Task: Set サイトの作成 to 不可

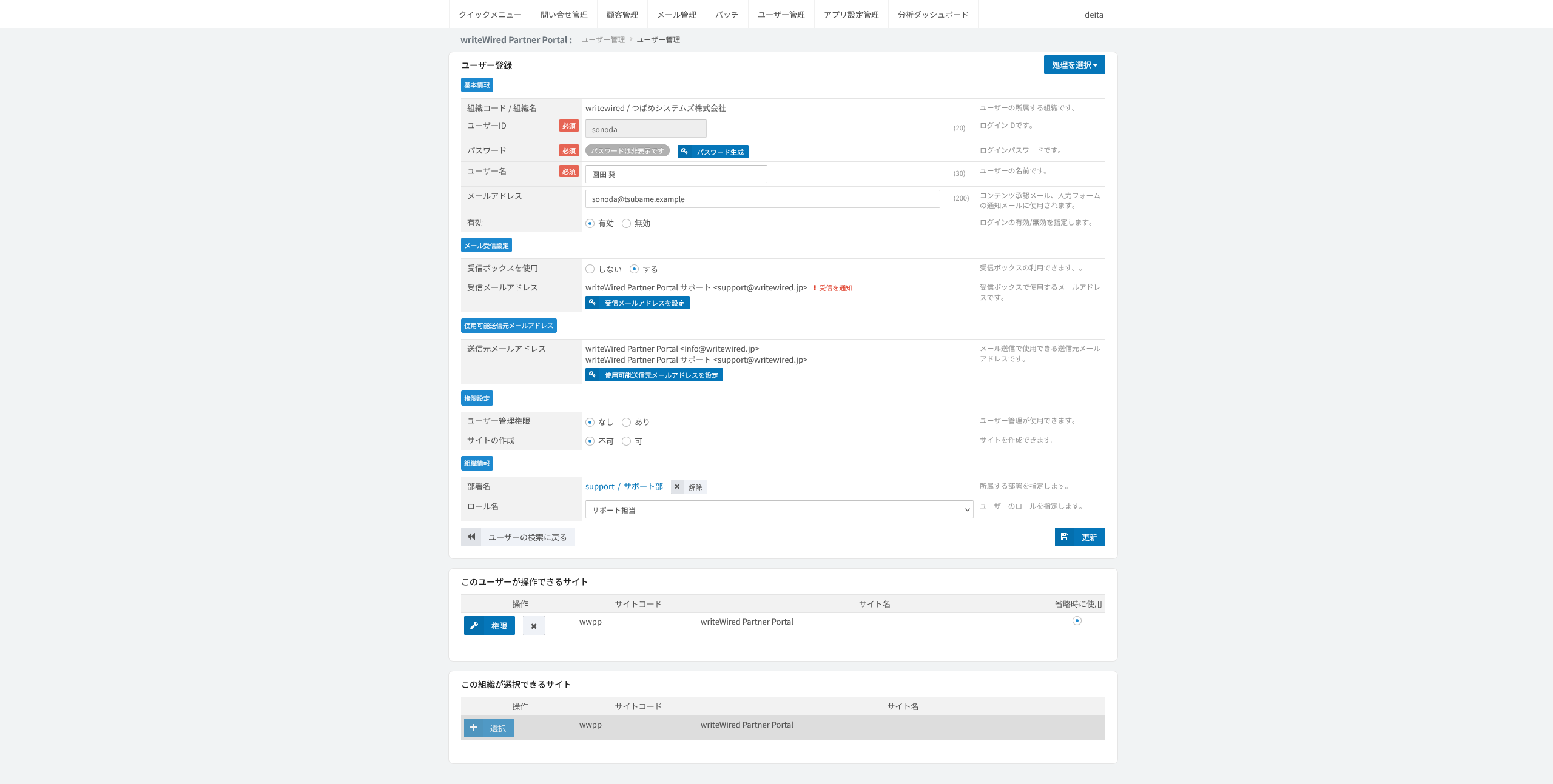Action: [590, 441]
